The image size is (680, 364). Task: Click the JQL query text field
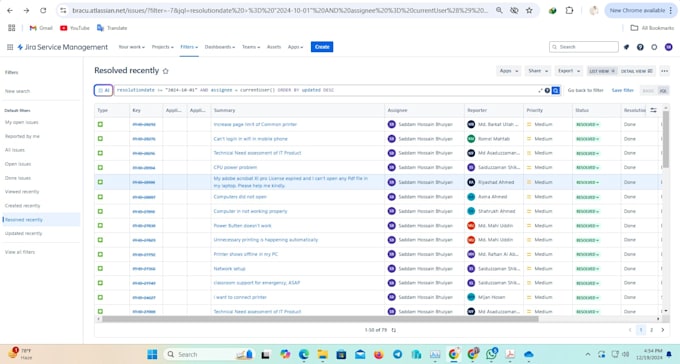[x=325, y=90]
